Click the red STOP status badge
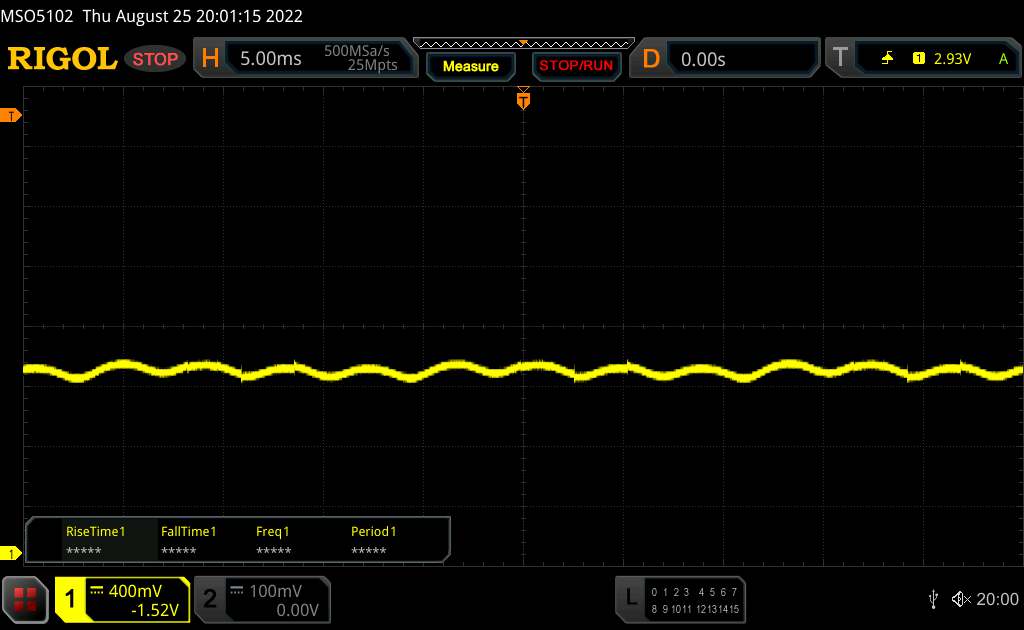 pos(156,59)
